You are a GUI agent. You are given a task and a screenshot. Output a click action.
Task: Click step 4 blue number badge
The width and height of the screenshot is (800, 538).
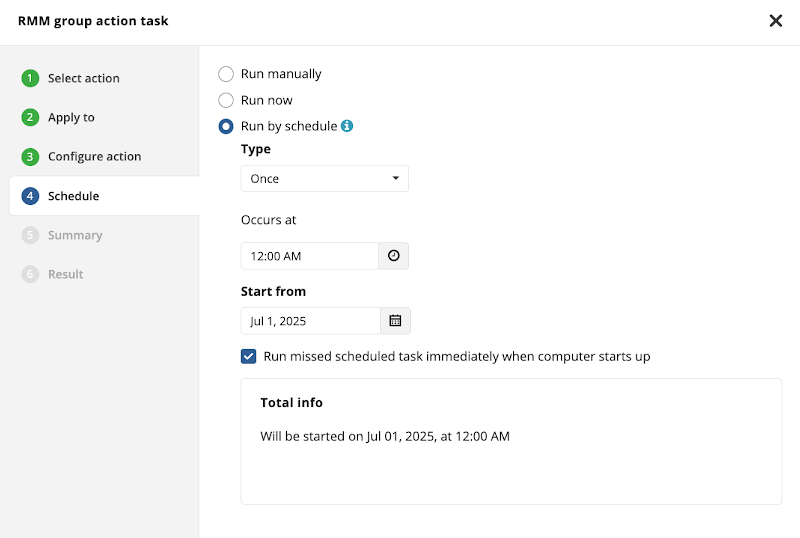tap(30, 196)
